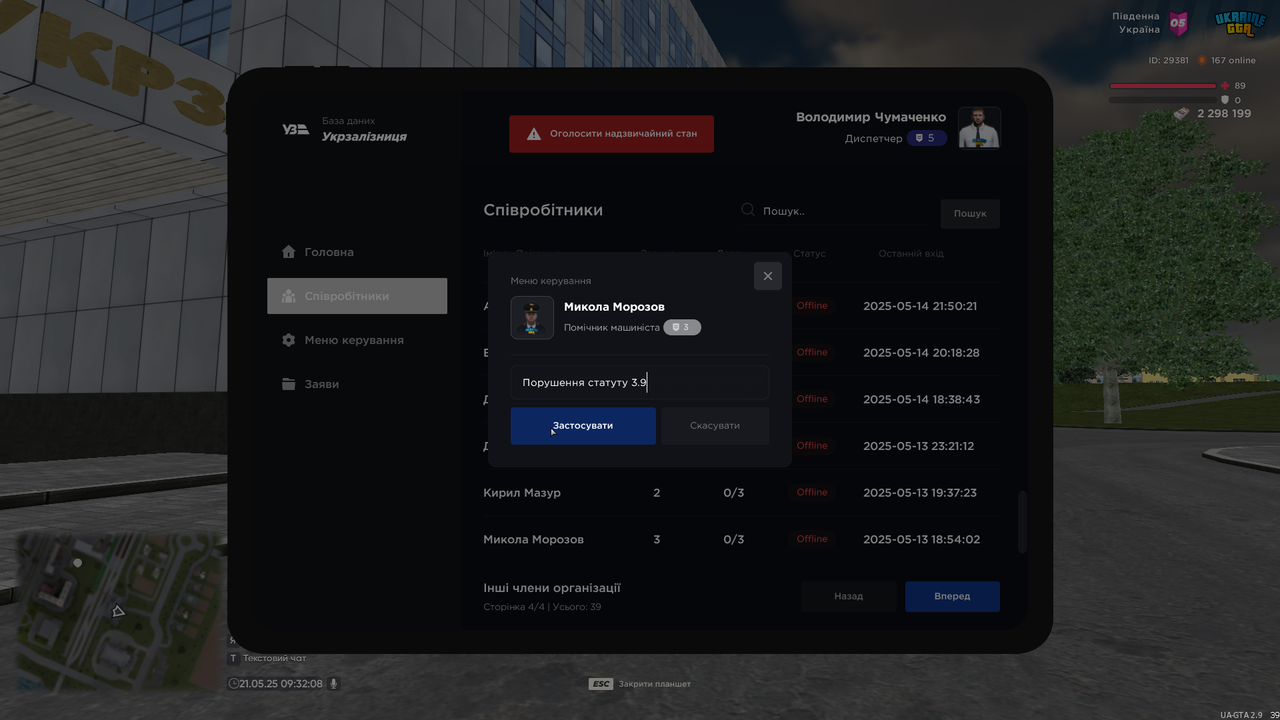Click the ESC Закрити планшет hint
This screenshot has height=720, width=1280.
[x=640, y=684]
